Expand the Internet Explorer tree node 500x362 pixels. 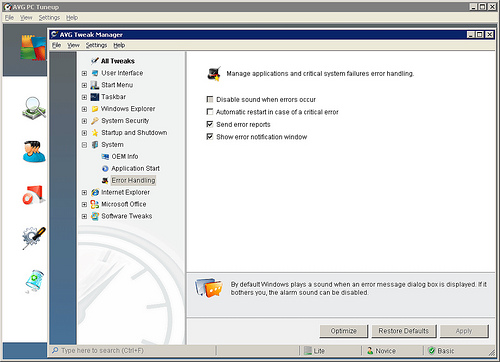[84, 193]
